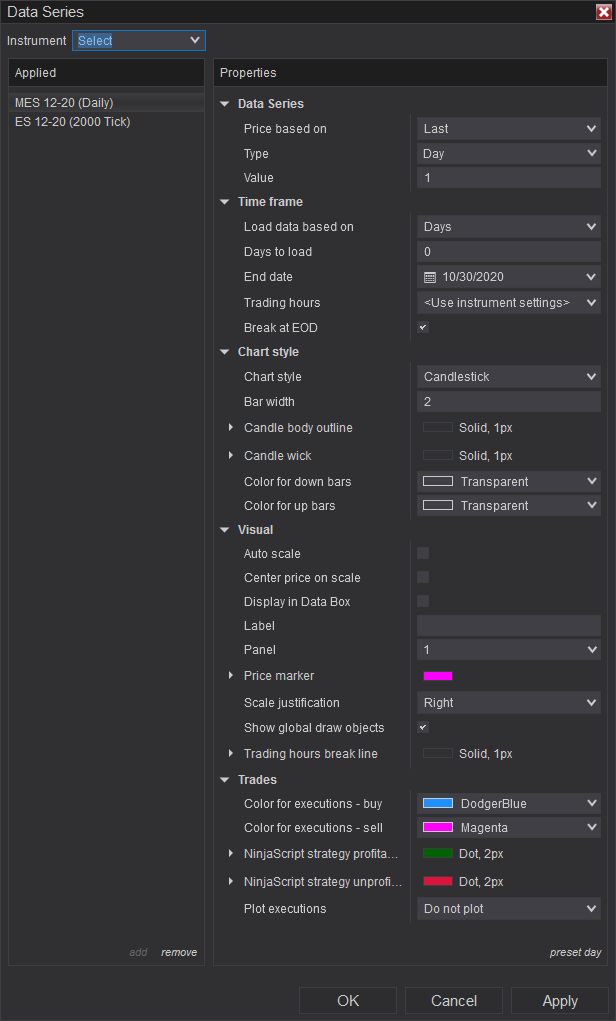Image resolution: width=616 pixels, height=1021 pixels.
Task: Click the Apply button
Action: click(x=559, y=1001)
